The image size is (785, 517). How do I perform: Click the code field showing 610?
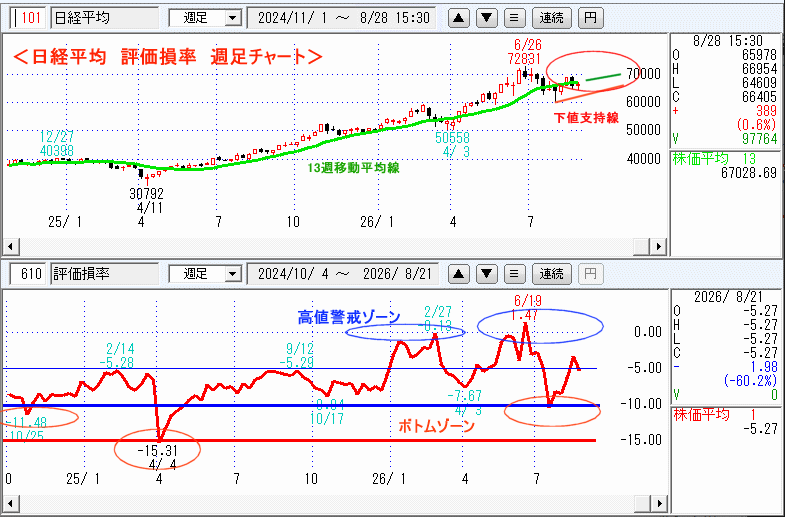(x=28, y=274)
